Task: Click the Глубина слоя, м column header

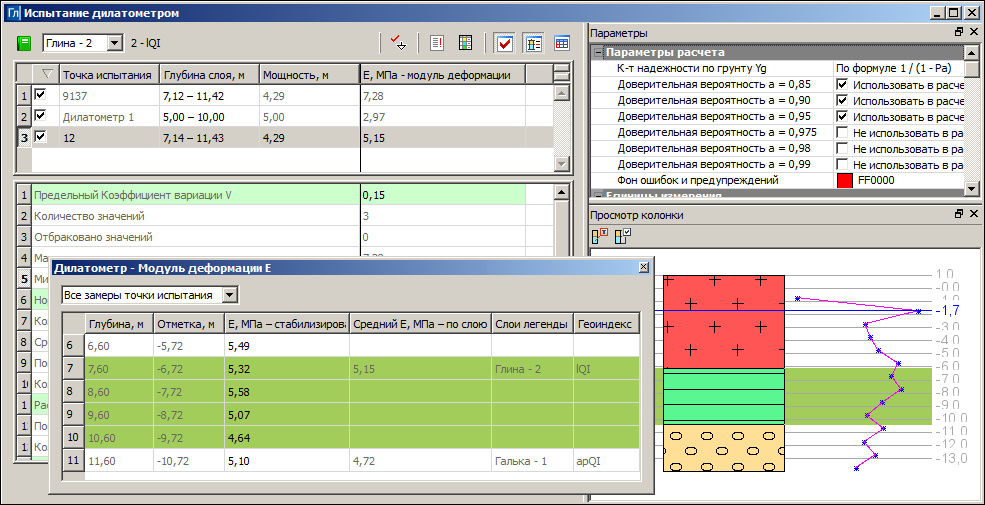Action: click(209, 75)
